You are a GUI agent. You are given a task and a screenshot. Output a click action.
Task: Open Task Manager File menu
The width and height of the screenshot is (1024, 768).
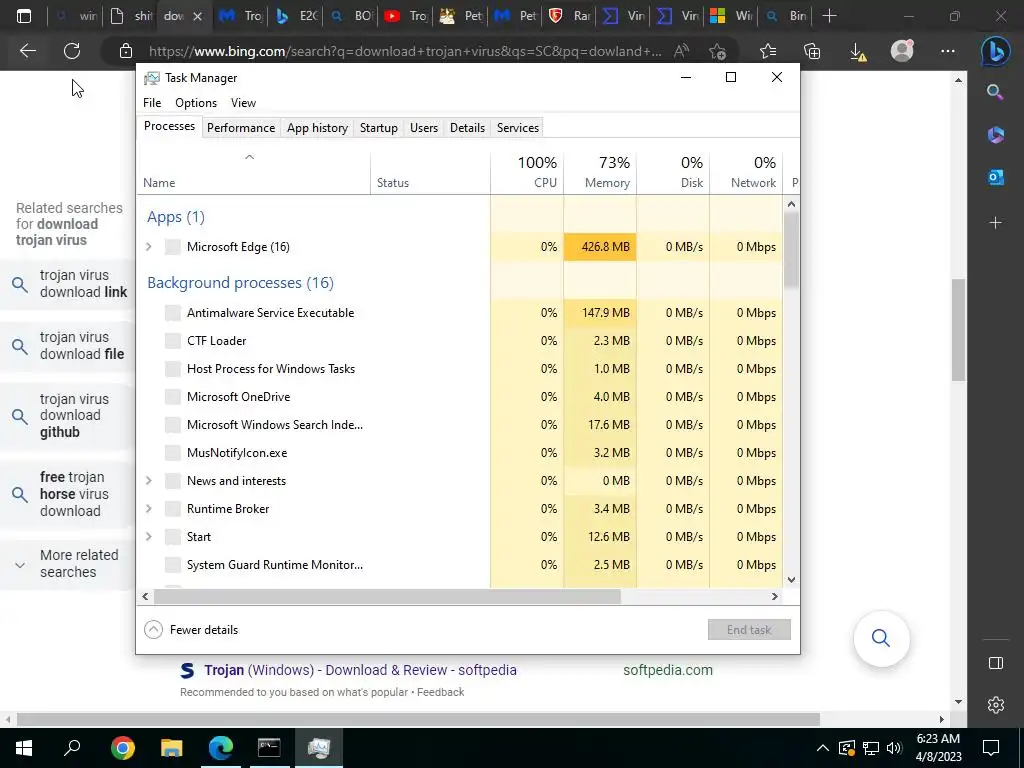click(152, 103)
